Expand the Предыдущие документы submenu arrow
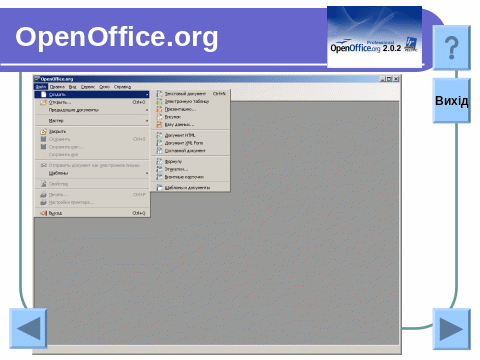 point(147,110)
